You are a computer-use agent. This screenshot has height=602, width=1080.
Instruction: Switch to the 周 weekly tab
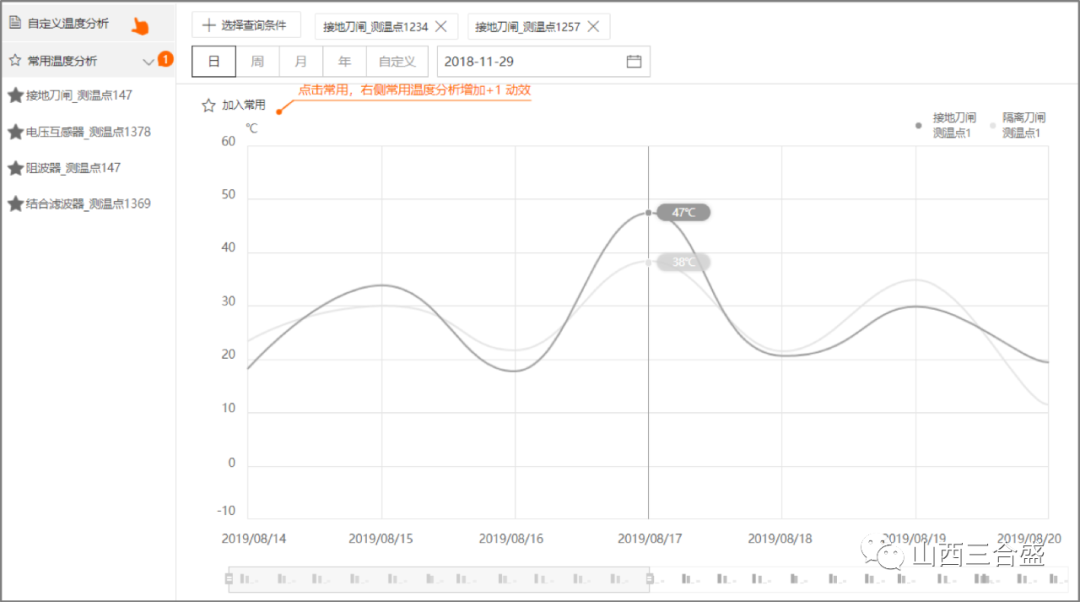pos(257,61)
